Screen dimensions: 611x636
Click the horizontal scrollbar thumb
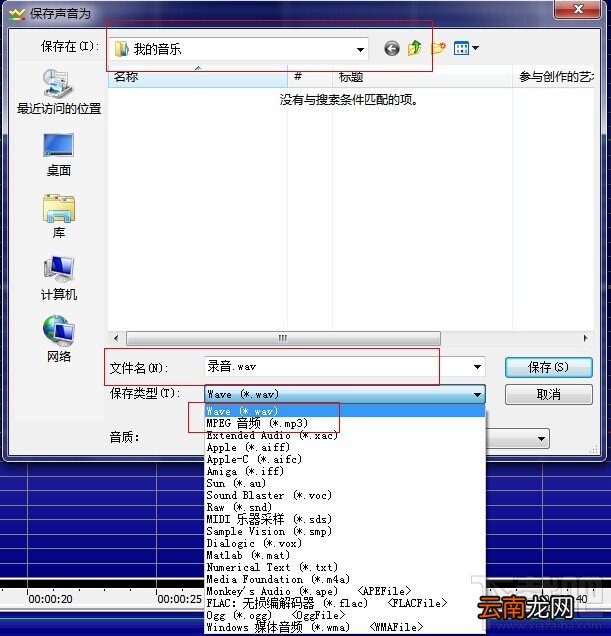[283, 338]
